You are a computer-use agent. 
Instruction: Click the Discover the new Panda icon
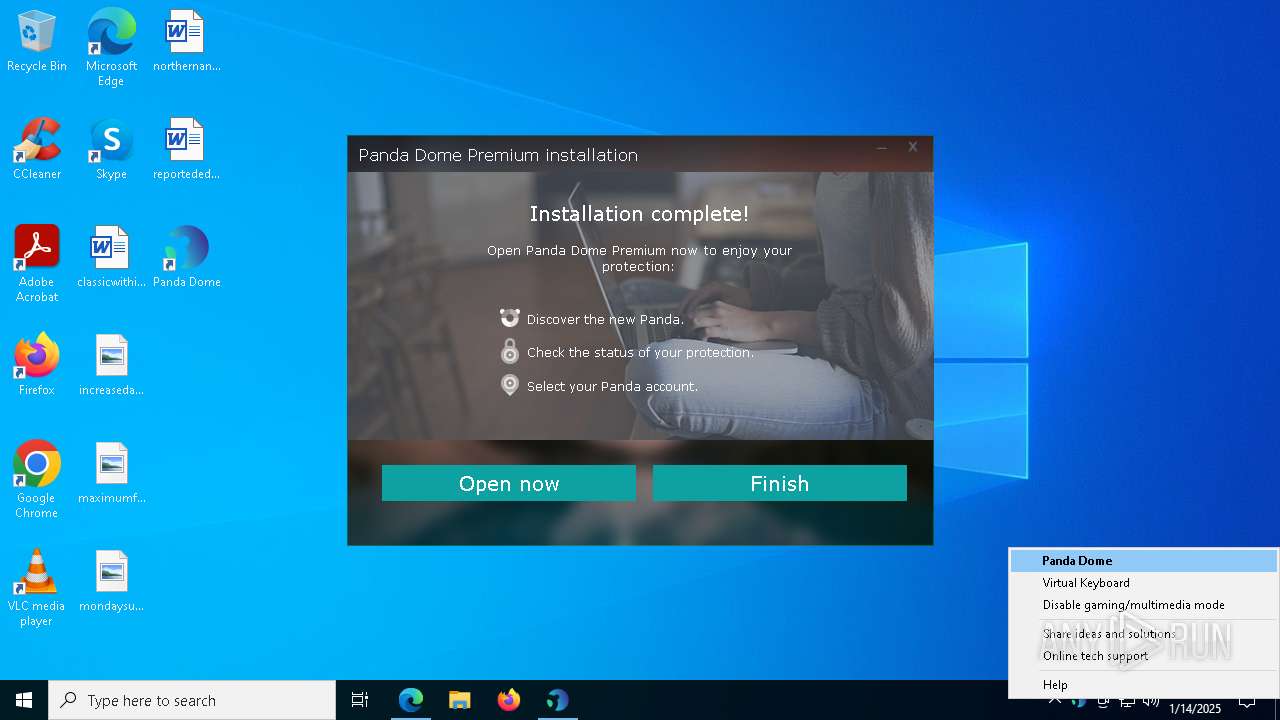(510, 318)
